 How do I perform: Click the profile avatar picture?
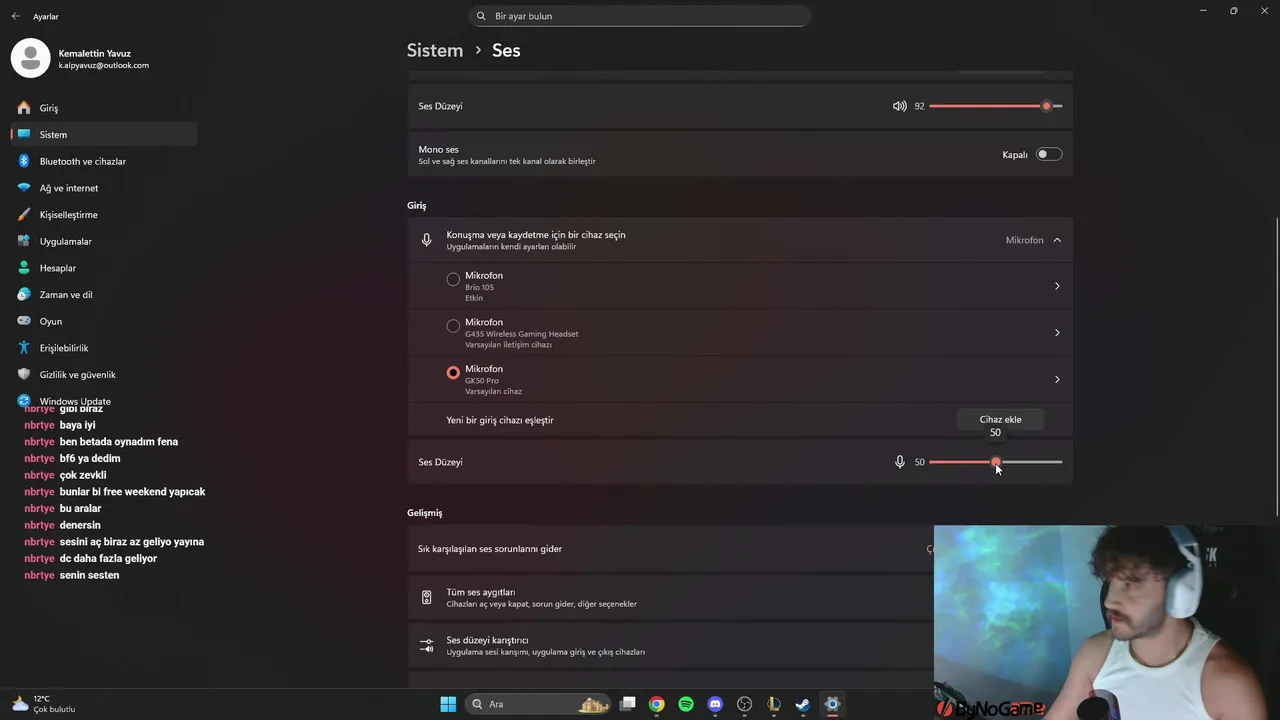click(30, 58)
